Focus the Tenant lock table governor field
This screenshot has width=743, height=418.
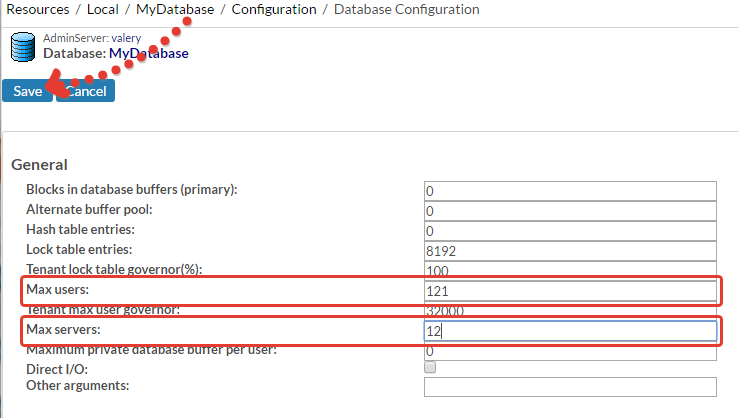click(x=570, y=270)
